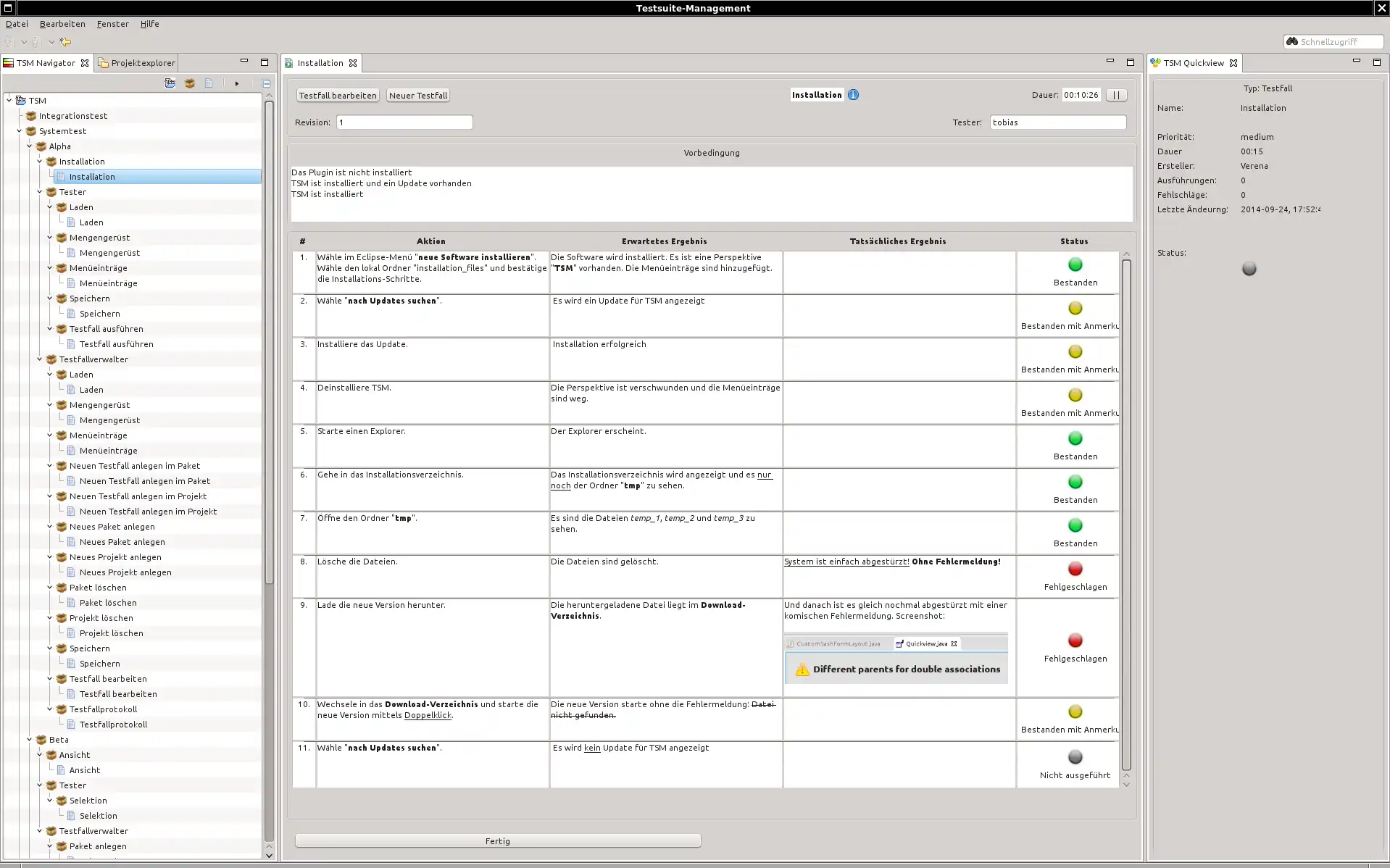The image size is (1390, 868).
Task: Pause the Dauer timer
Action: point(1117,95)
